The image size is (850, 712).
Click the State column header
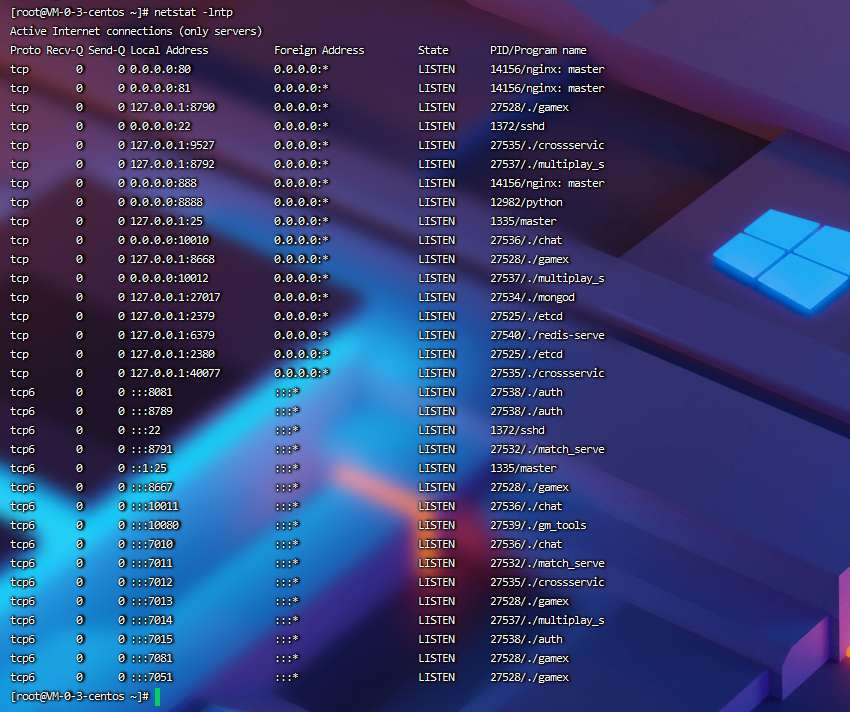(x=433, y=50)
